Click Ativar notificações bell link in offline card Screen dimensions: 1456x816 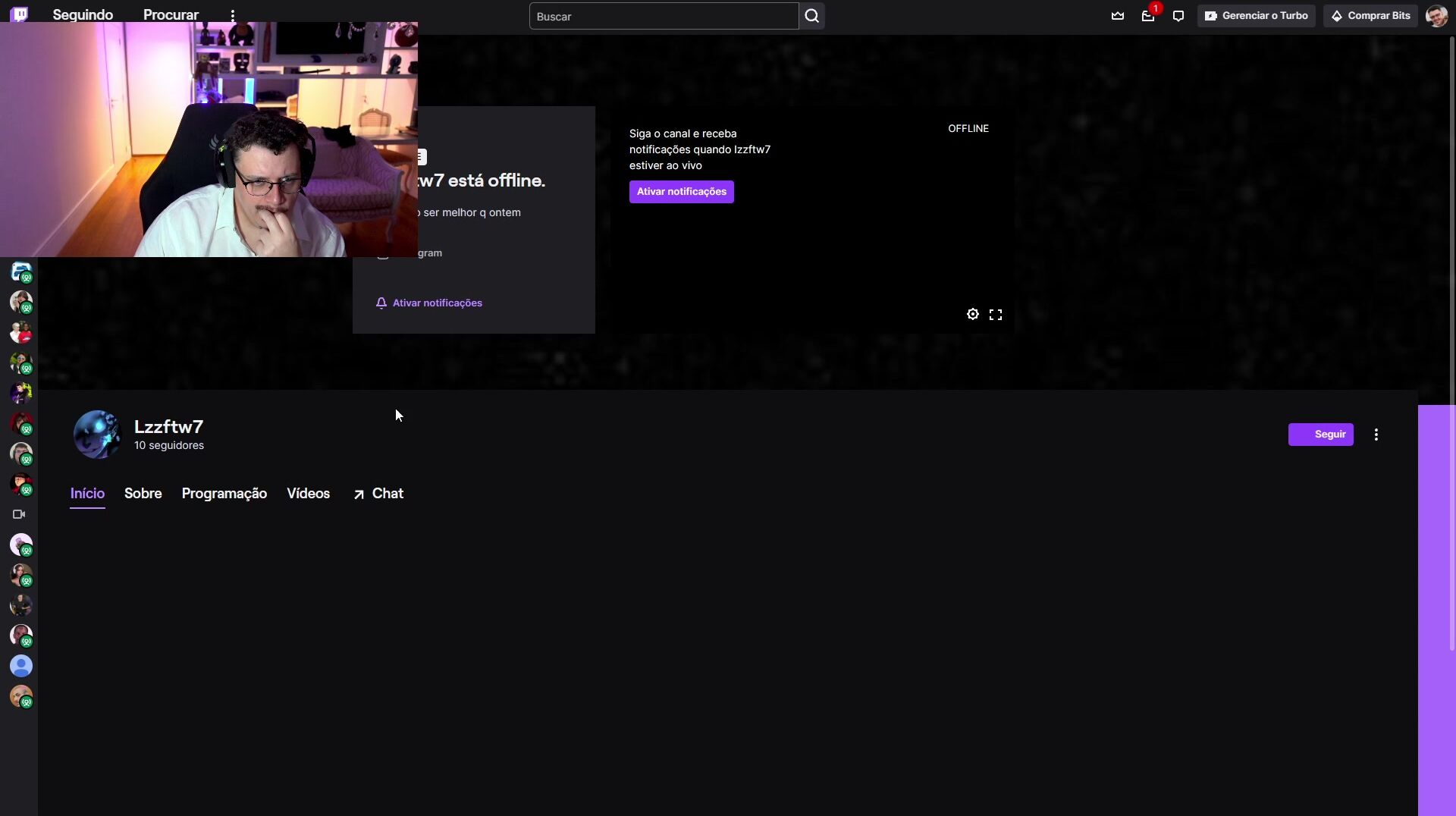429,303
